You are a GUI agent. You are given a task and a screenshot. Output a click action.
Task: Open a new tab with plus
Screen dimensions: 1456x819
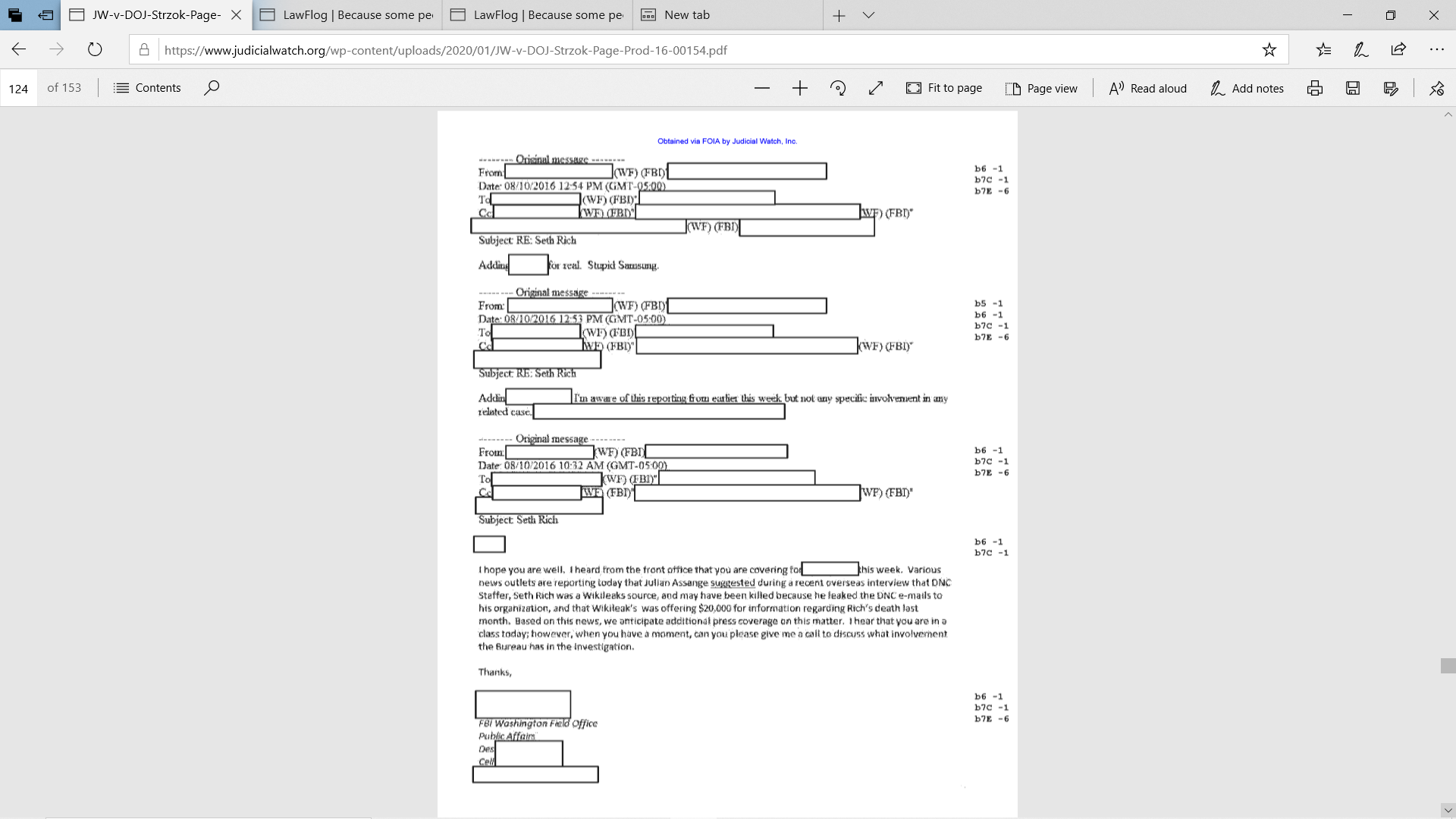pos(839,15)
